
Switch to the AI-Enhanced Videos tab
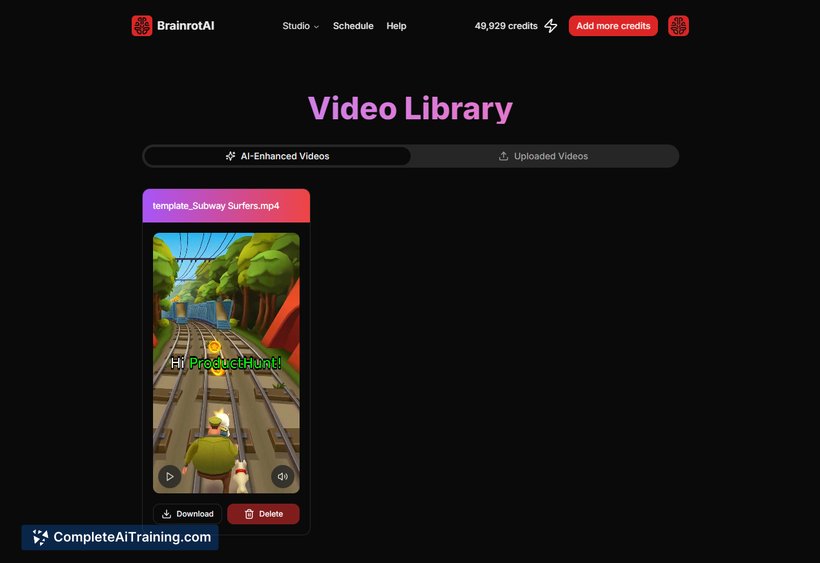coord(277,156)
